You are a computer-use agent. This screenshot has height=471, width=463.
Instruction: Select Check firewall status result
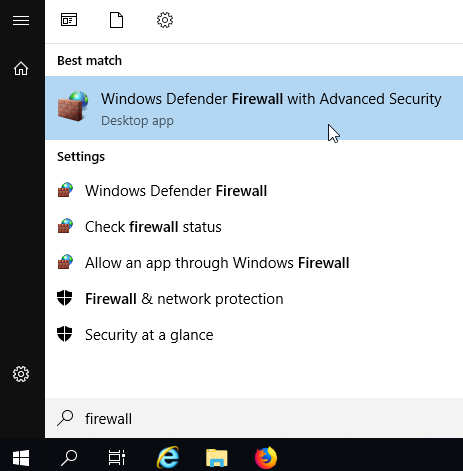[254, 227]
